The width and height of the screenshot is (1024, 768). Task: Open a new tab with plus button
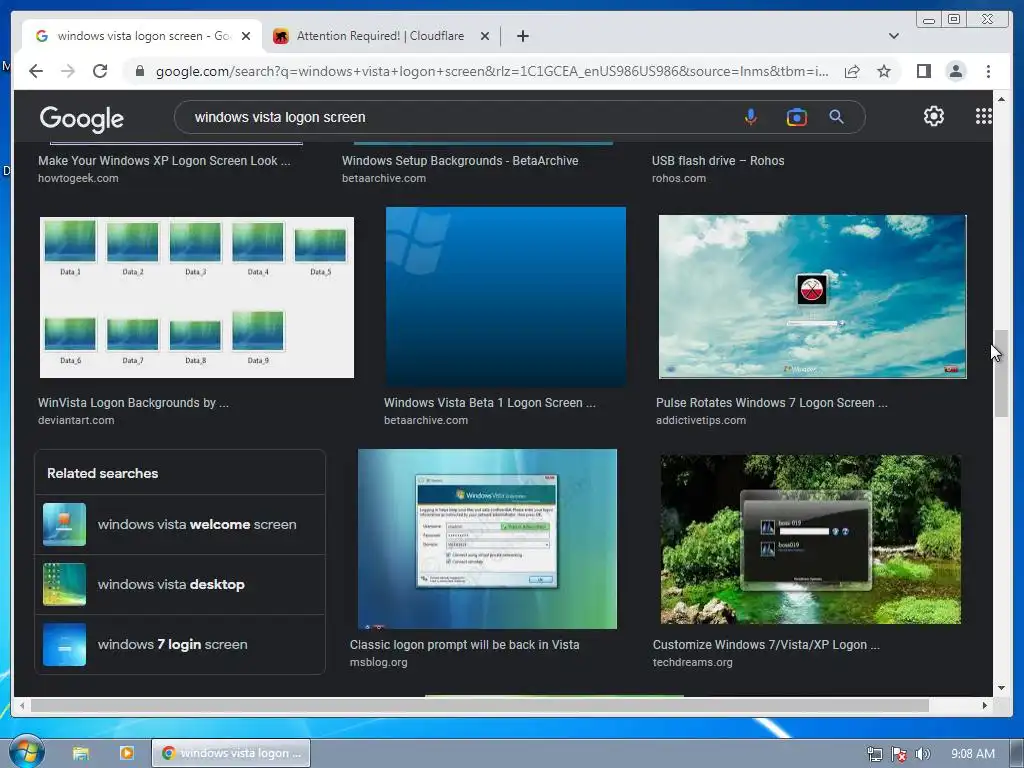522,36
